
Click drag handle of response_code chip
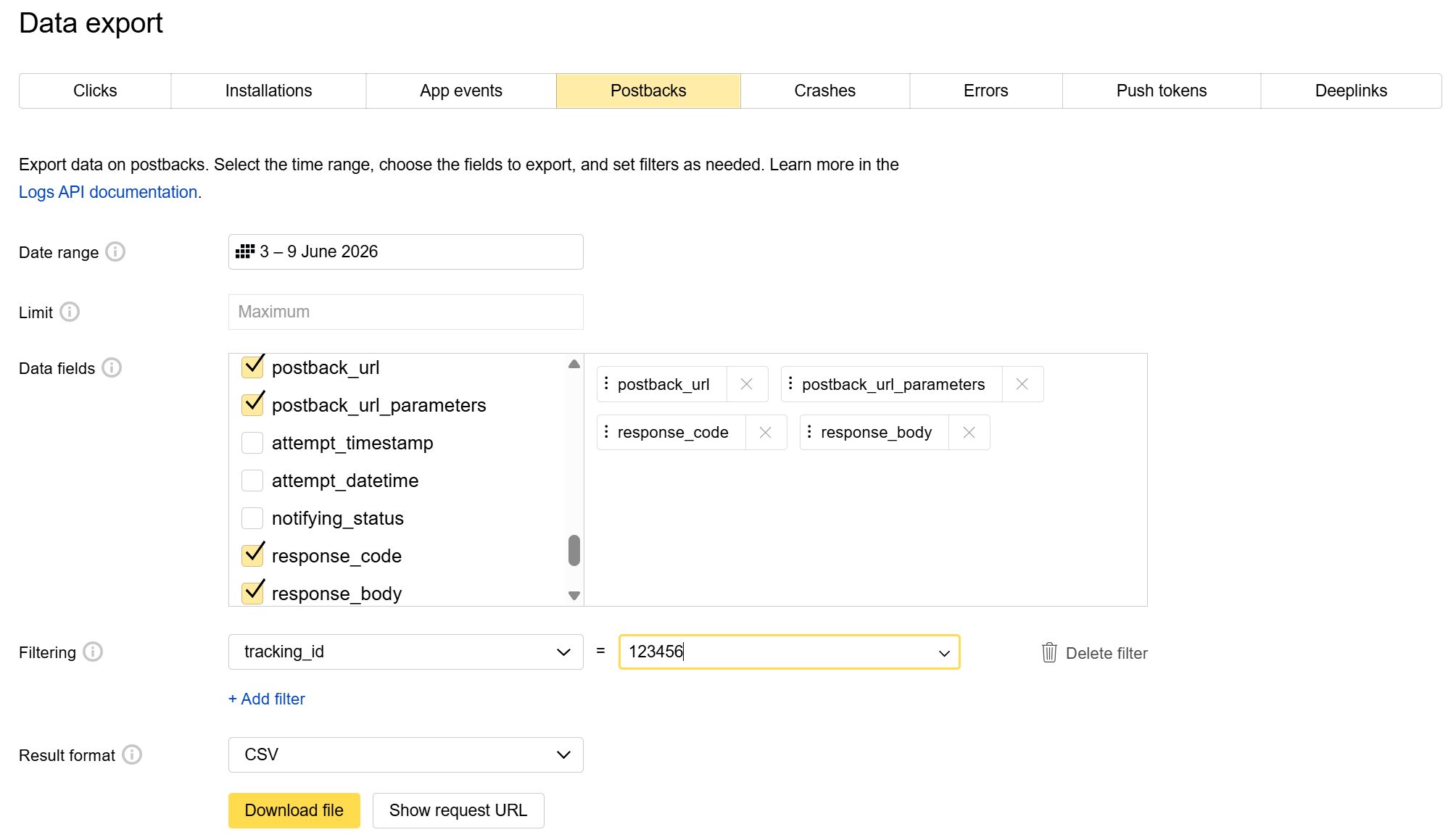[607, 431]
